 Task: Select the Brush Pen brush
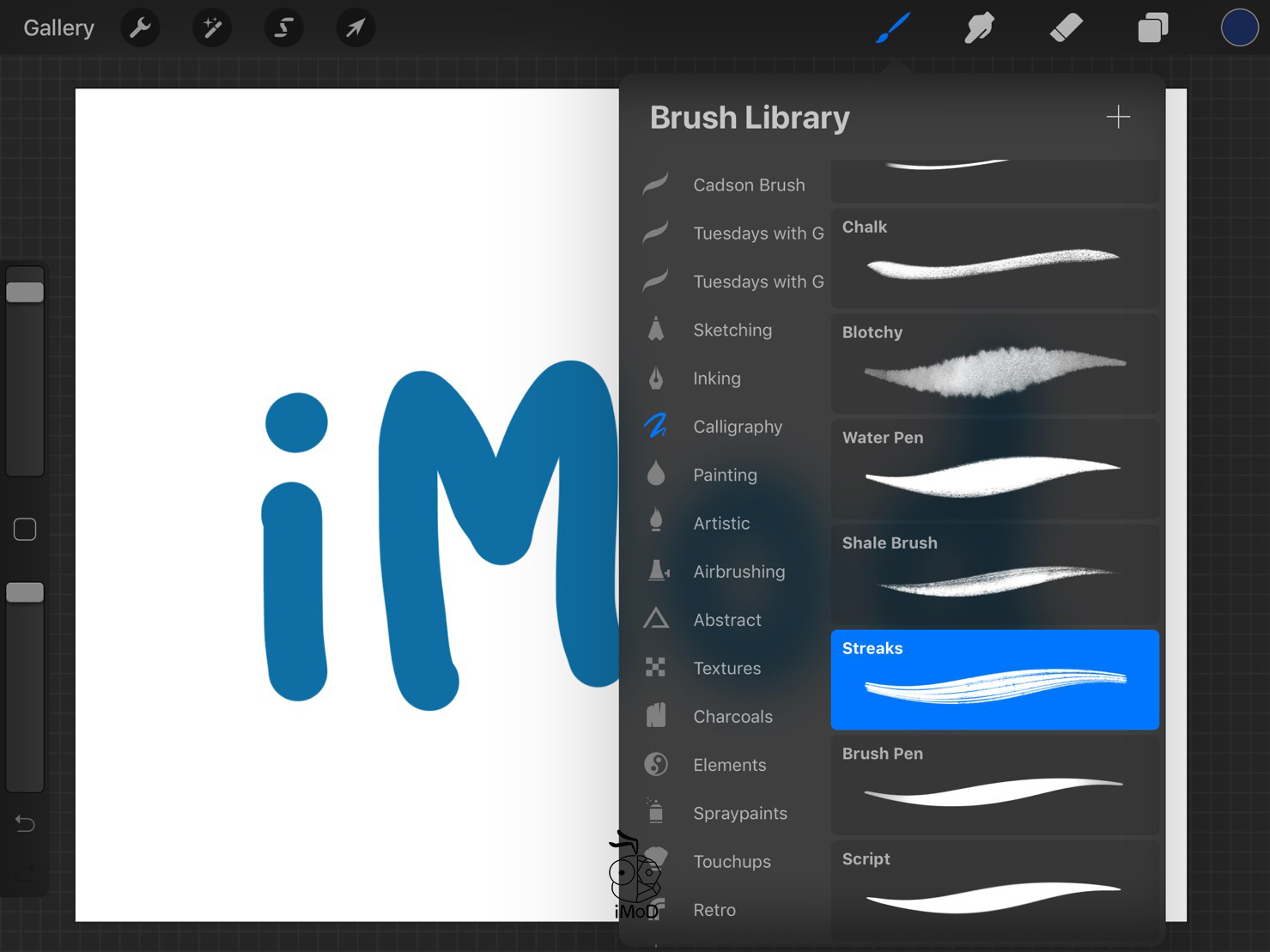pyautogui.click(x=994, y=784)
